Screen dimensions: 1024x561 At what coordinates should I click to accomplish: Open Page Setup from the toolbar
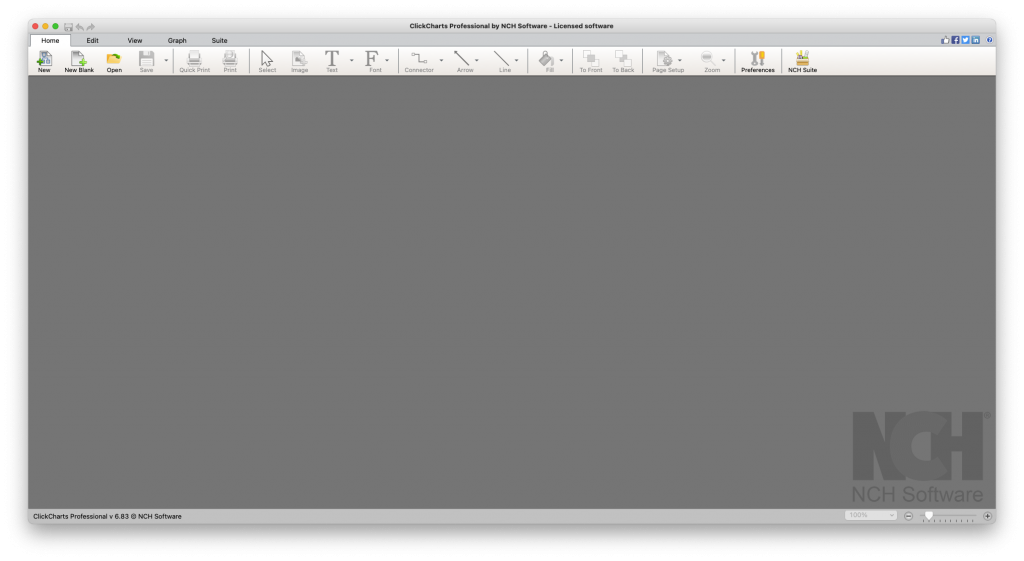coord(665,61)
